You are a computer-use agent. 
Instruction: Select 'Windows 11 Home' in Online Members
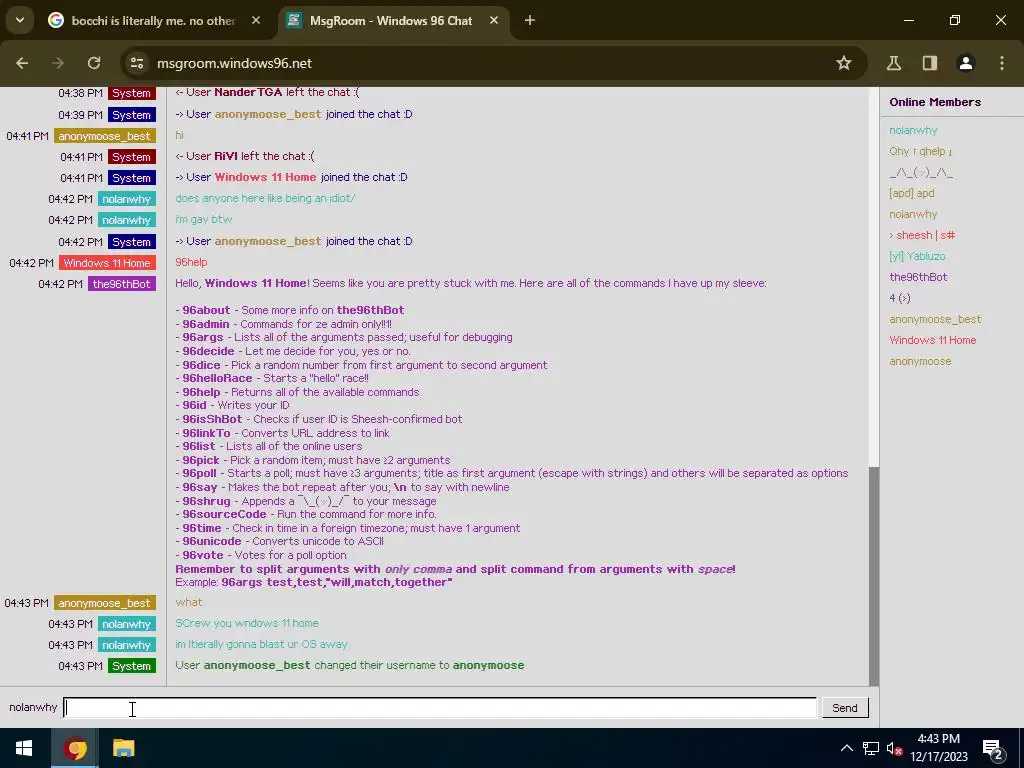[x=933, y=340]
